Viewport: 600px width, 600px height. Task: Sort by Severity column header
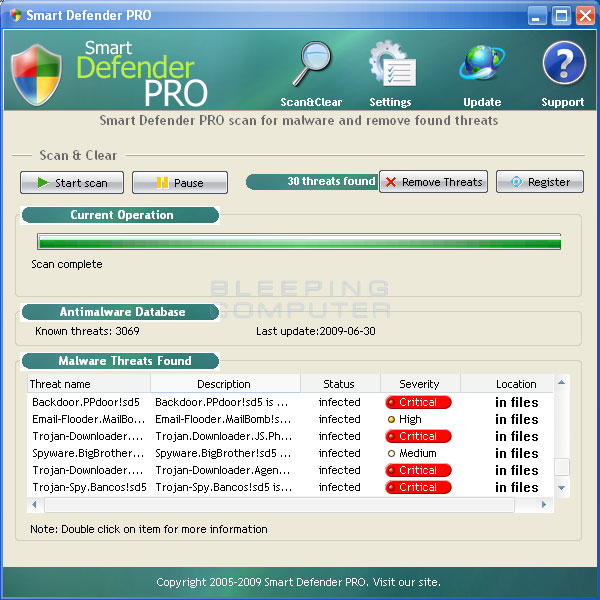point(419,384)
